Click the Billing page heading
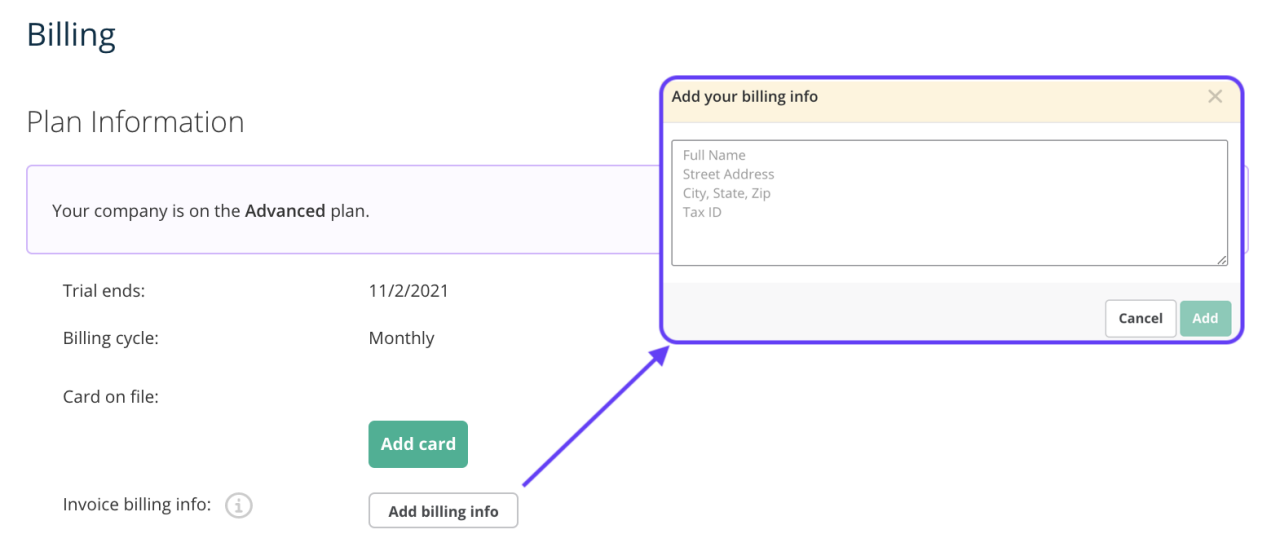1280x556 pixels. [x=71, y=34]
